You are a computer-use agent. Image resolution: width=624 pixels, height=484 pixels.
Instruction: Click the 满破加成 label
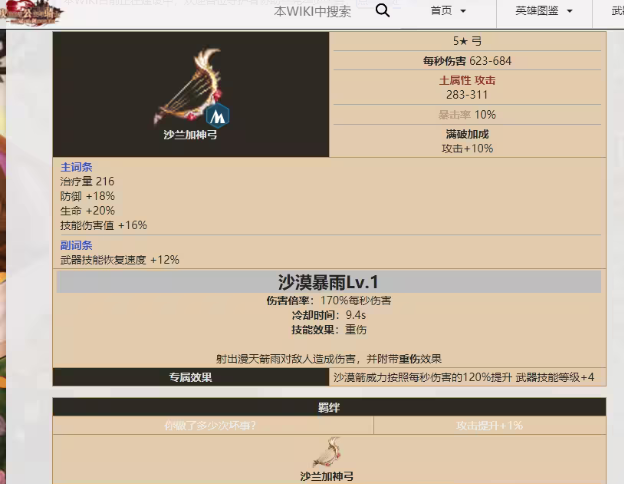467,134
